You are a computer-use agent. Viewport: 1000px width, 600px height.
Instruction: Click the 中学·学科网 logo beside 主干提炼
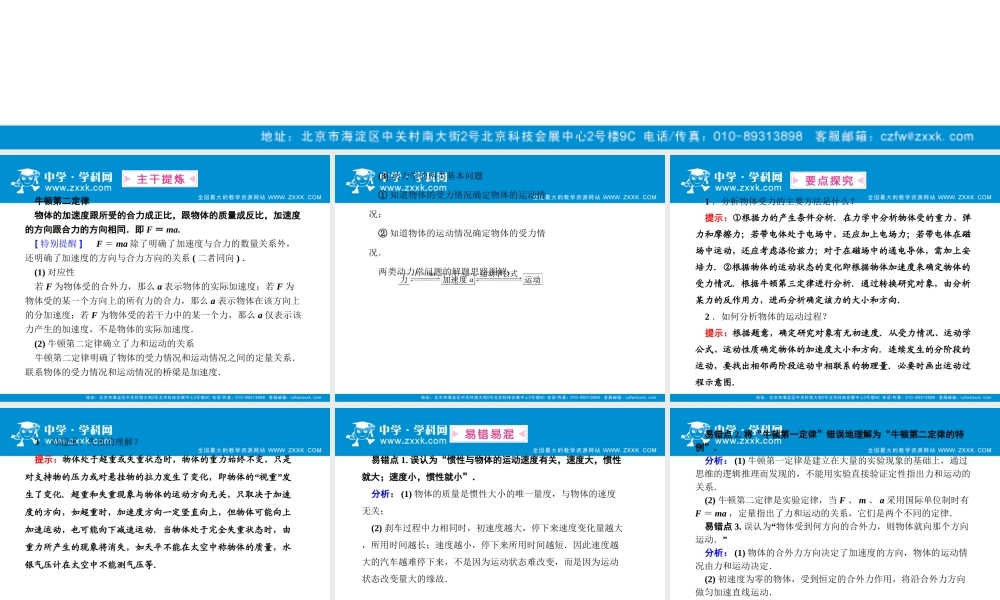point(62,180)
